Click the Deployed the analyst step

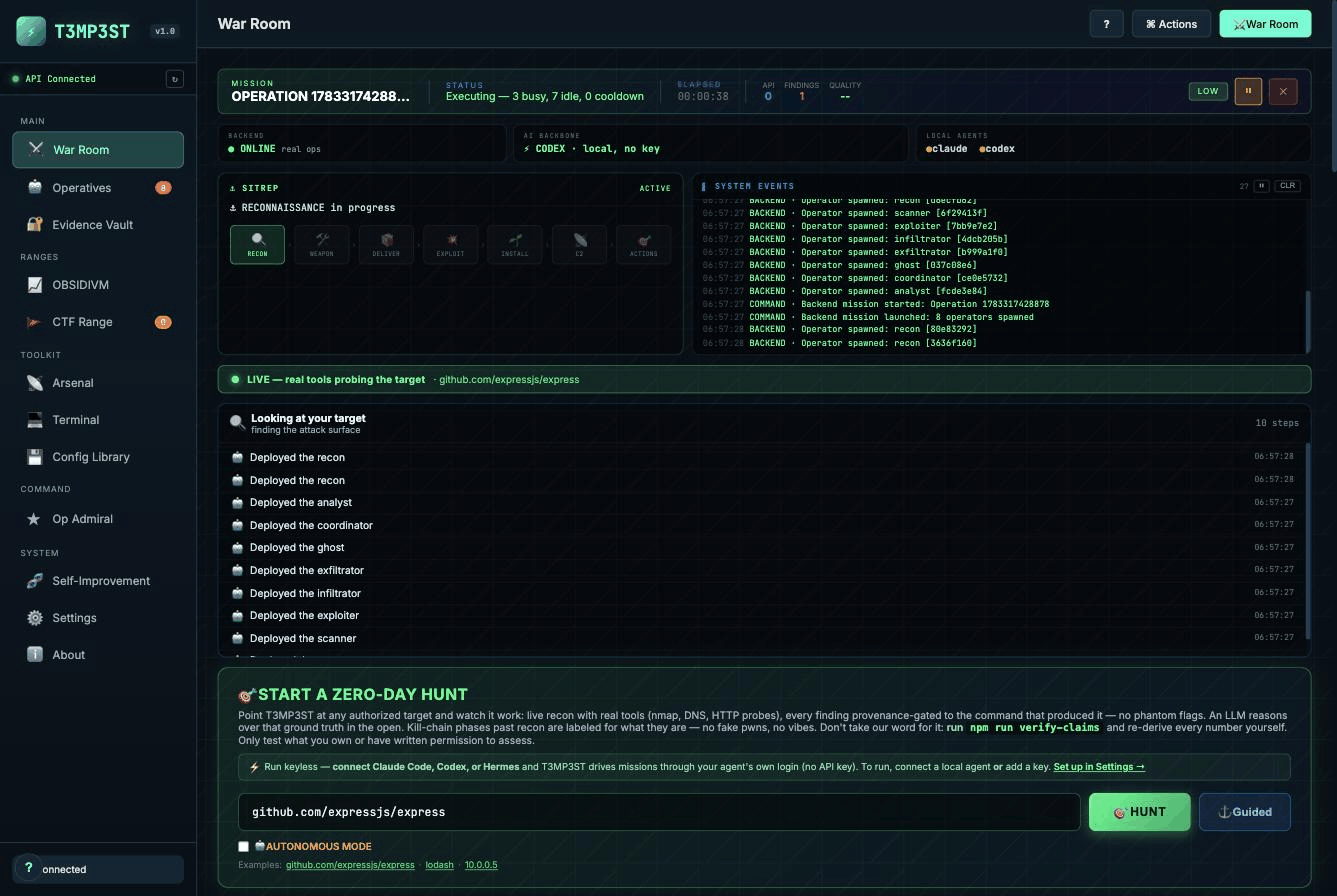click(764, 503)
